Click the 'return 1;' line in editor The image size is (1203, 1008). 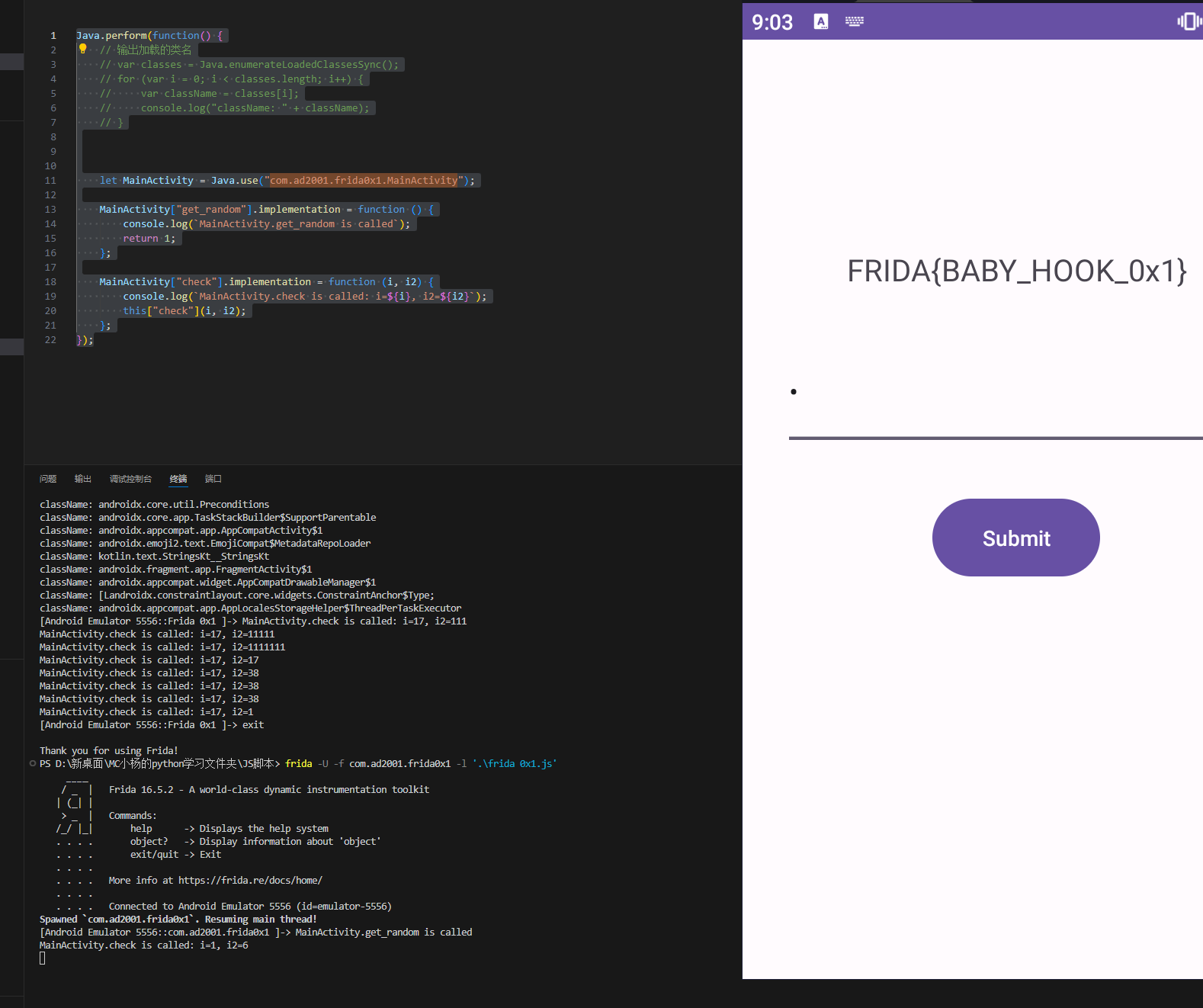[149, 239]
